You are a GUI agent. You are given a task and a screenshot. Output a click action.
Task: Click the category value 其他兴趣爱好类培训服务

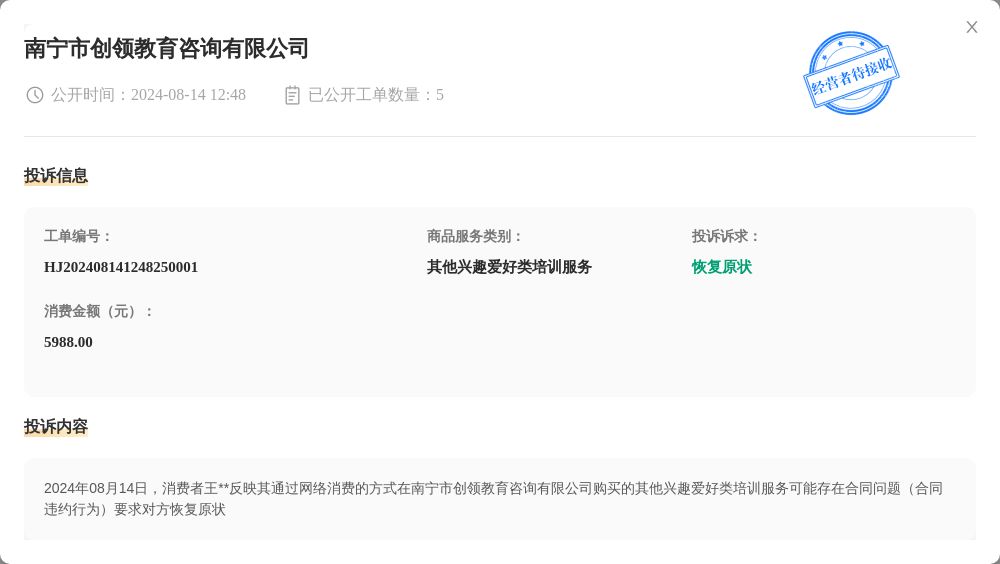point(510,267)
